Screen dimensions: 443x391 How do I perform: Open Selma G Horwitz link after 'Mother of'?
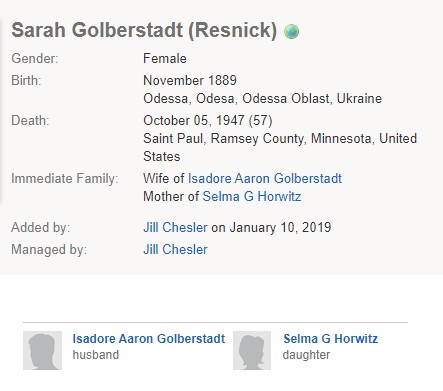[x=252, y=197]
